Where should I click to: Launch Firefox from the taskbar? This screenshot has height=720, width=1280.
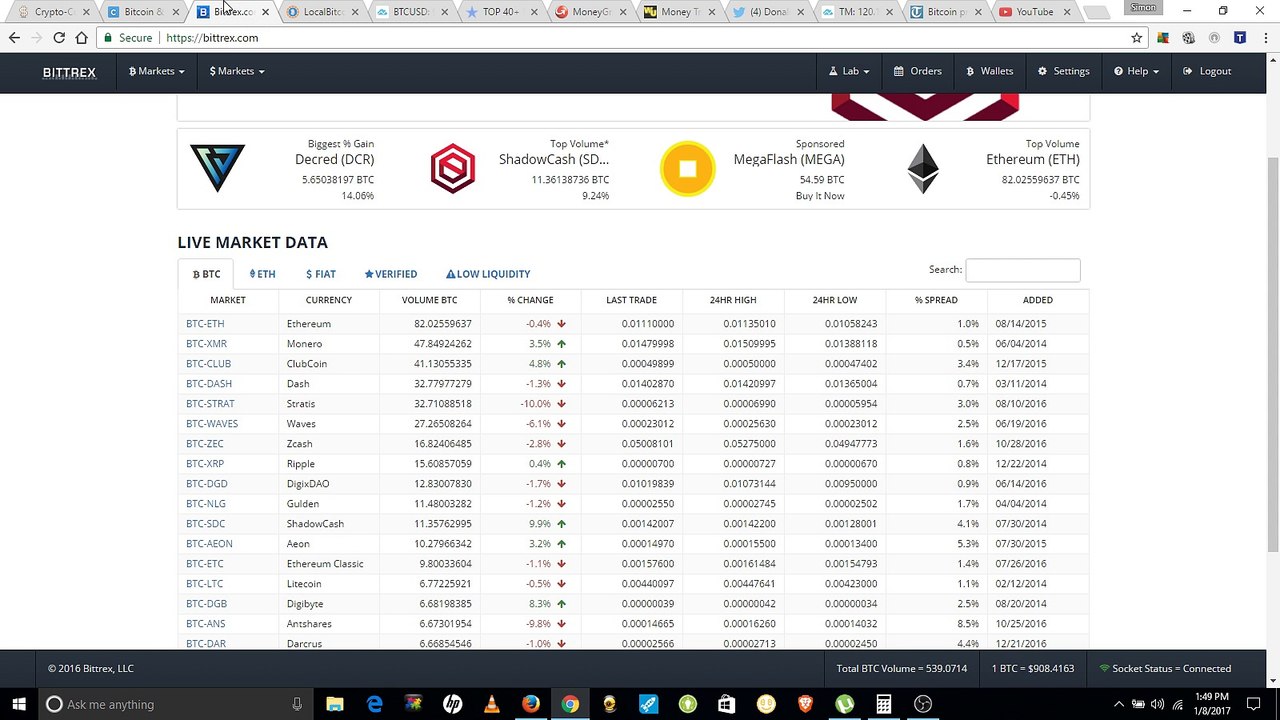pos(530,704)
